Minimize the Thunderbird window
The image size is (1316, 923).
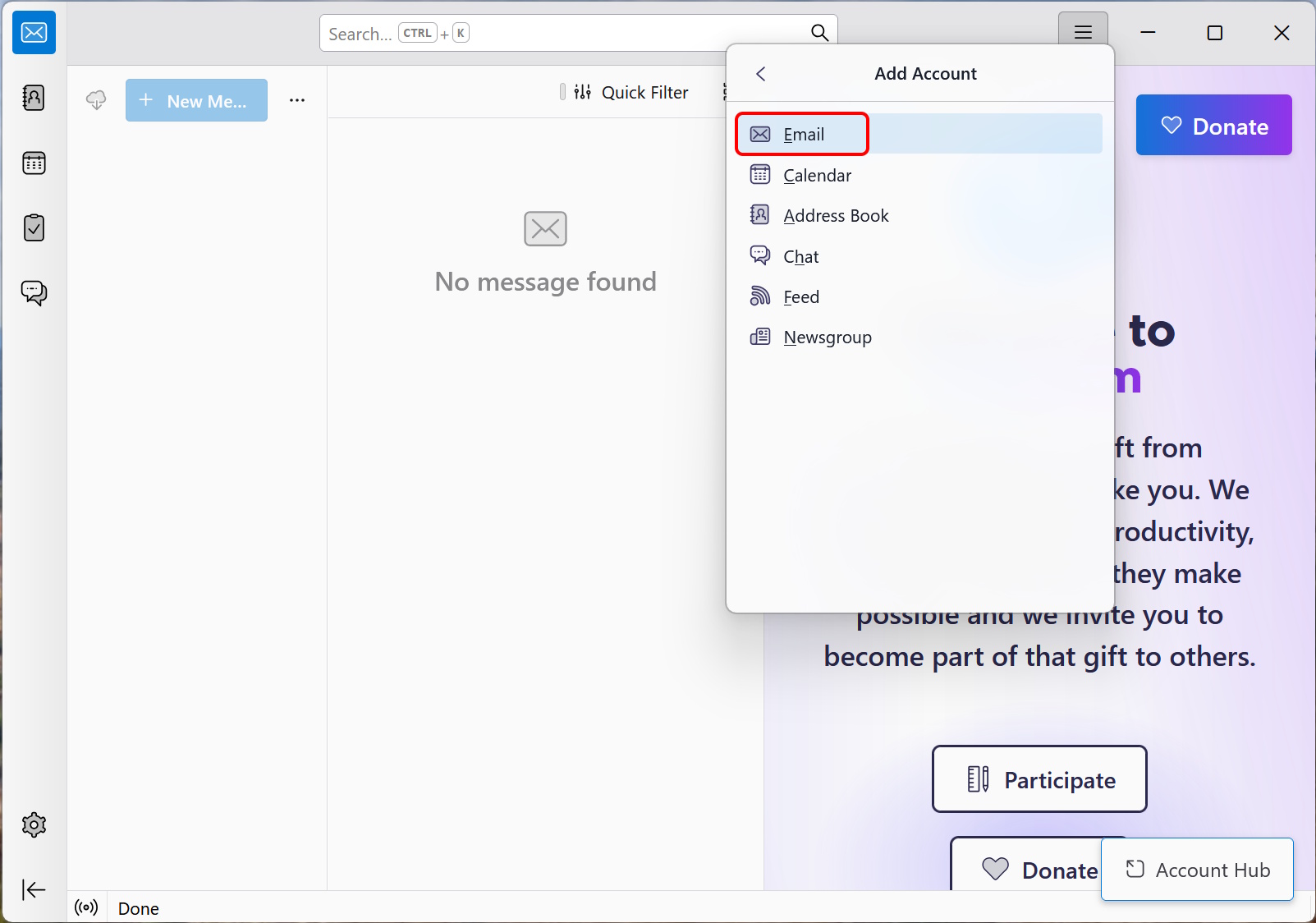[1148, 33]
